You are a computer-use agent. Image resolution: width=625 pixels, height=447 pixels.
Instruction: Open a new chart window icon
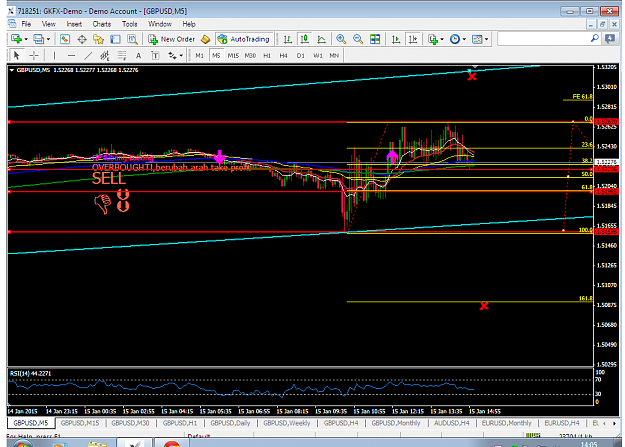16,39
